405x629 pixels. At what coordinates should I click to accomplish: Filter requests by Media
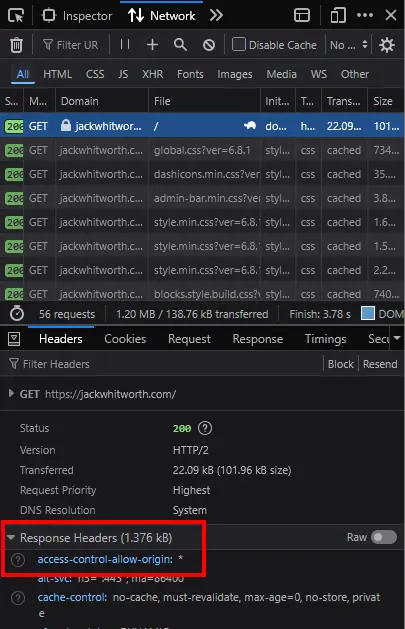281,74
